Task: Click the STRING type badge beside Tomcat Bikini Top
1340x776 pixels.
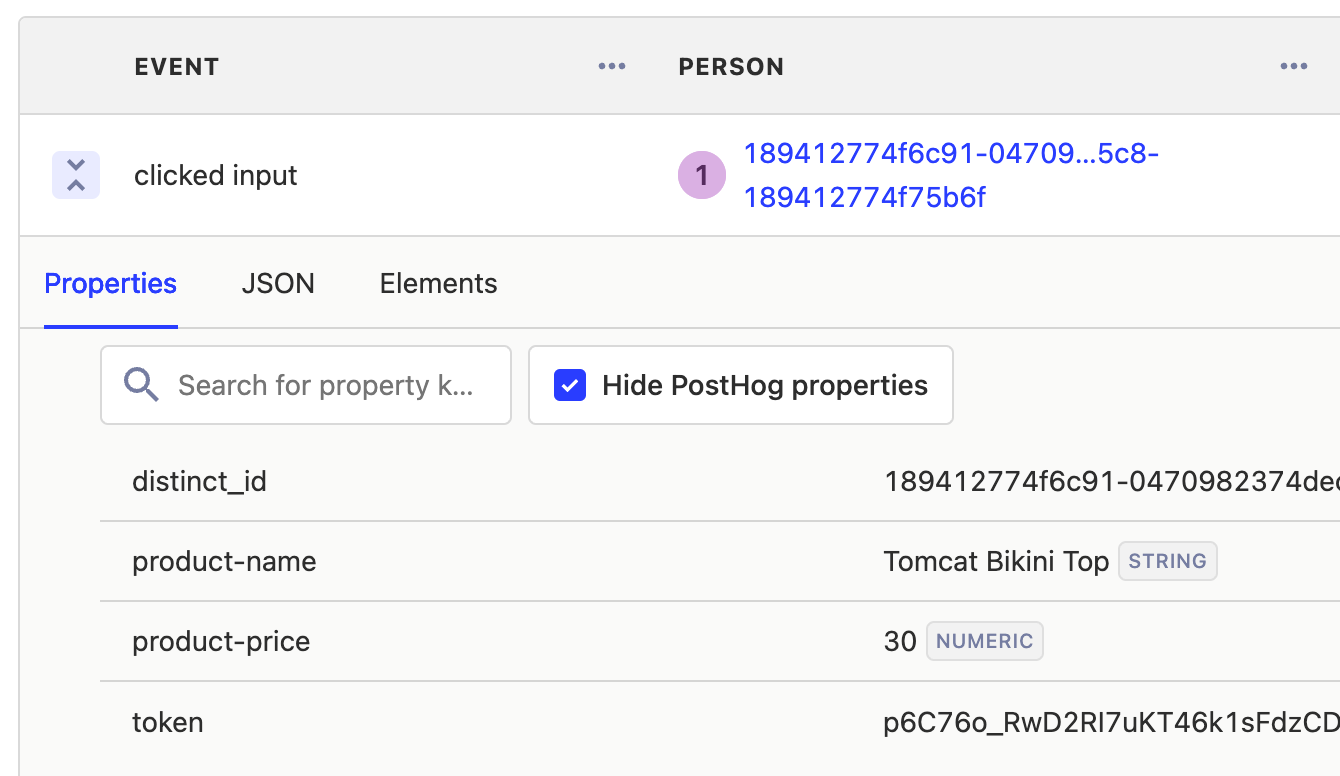Action: click(x=1167, y=561)
